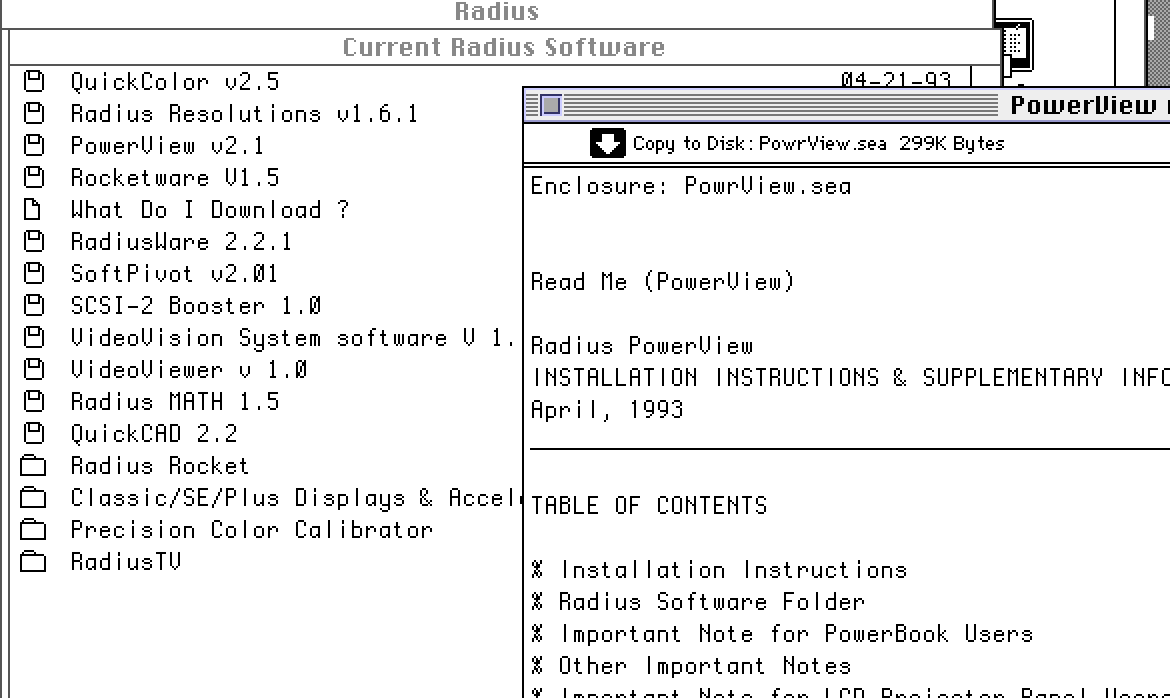Click the folder icon beside RadiusTV
Viewport: 1170px width, 698px height.
pyautogui.click(x=33, y=563)
